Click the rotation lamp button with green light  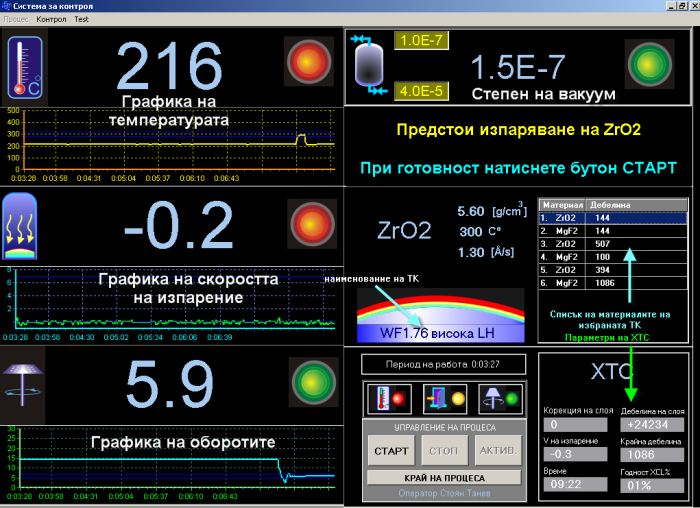point(500,399)
